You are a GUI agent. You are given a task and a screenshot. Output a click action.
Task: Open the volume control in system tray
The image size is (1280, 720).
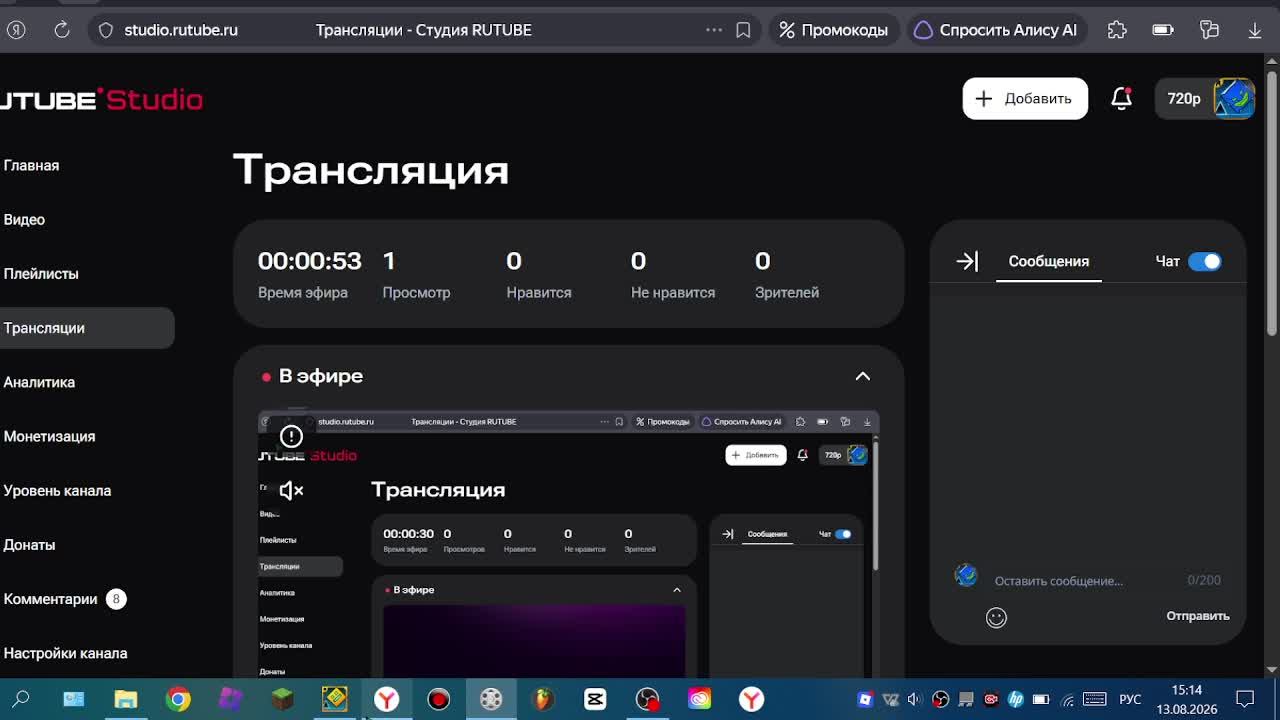pyautogui.click(x=916, y=700)
